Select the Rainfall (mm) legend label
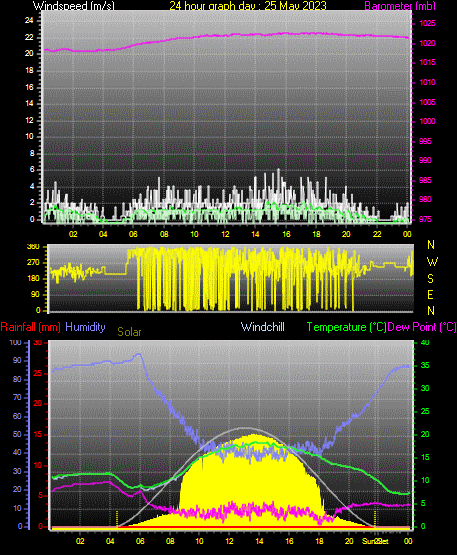This screenshot has height=555, width=457. pos(31,327)
